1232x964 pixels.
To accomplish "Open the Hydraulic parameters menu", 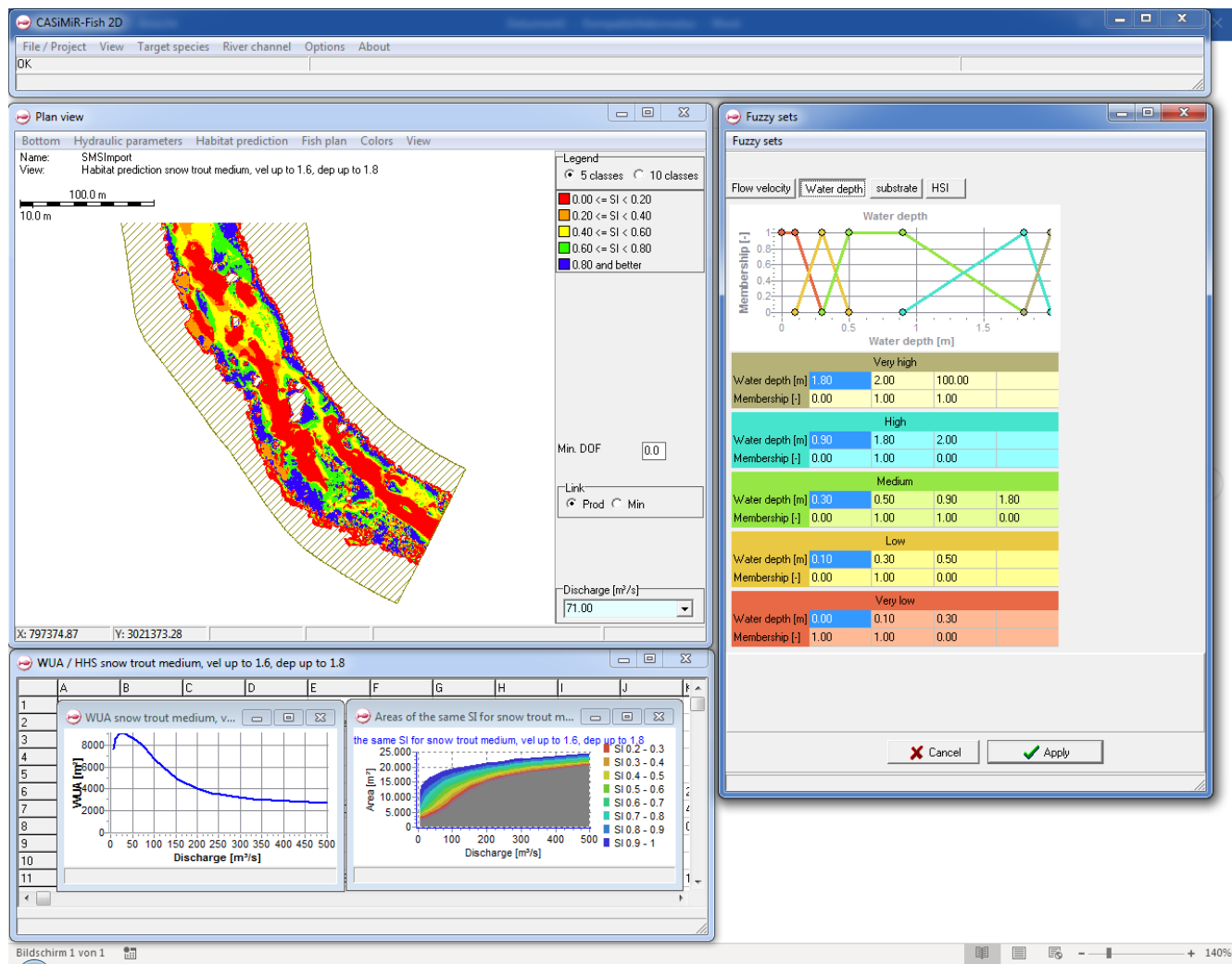I will point(128,141).
